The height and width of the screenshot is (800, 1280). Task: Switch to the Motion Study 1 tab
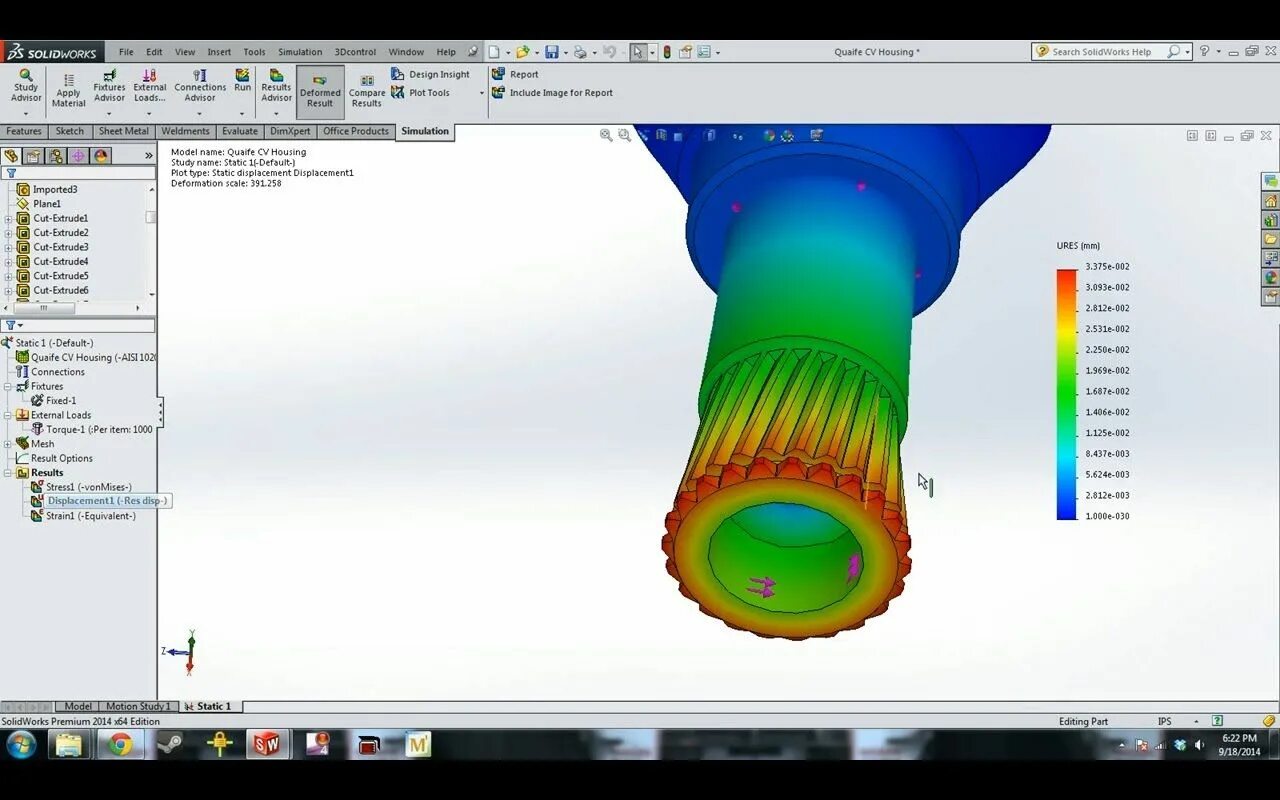click(x=137, y=706)
